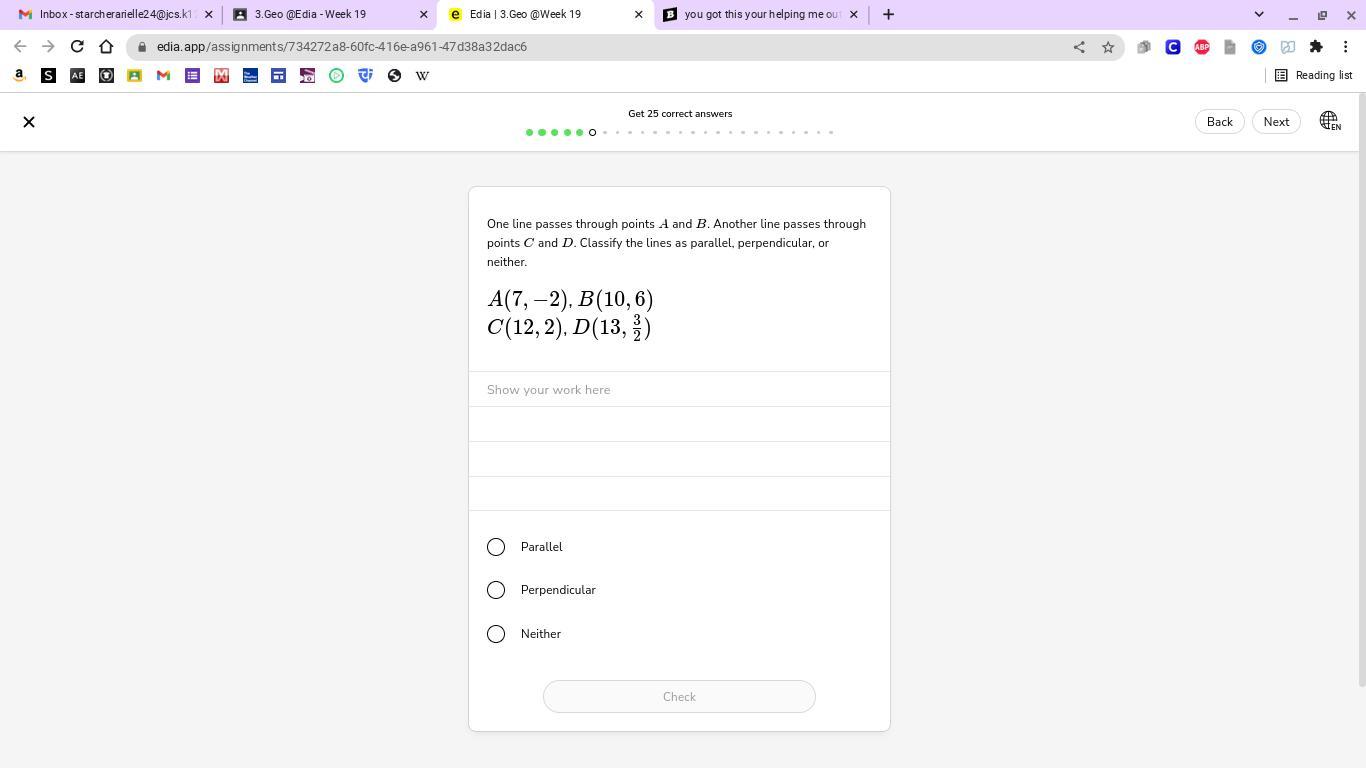Open a new browser tab

point(888,15)
